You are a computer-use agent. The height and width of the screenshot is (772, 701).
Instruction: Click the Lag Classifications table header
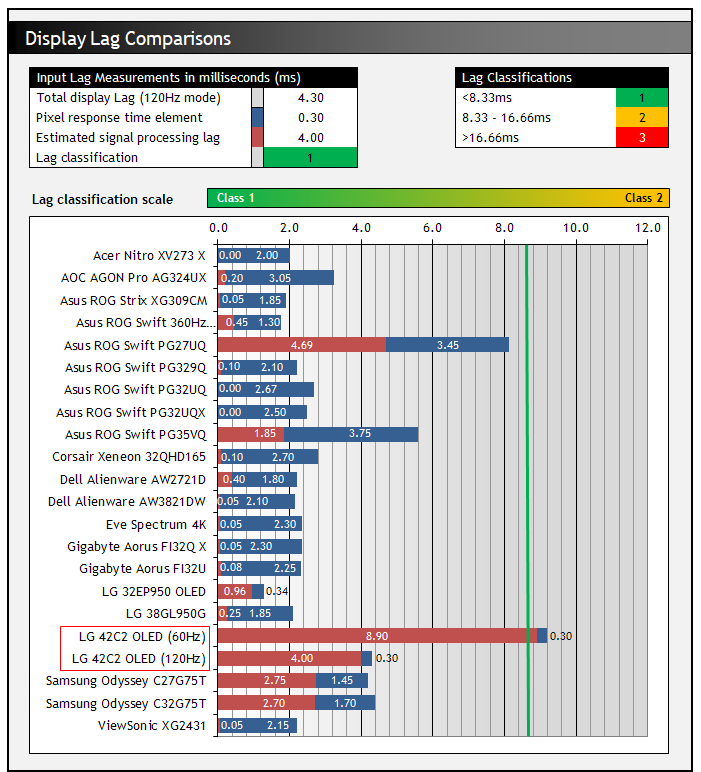[561, 78]
